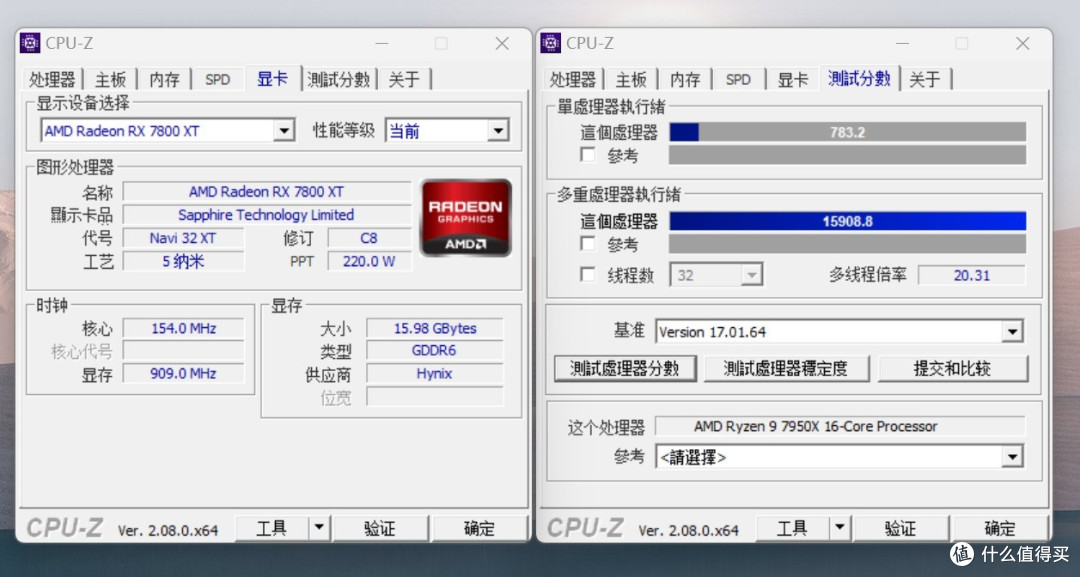Switch to SPD tab in right window
1080x577 pixels.
(x=738, y=79)
